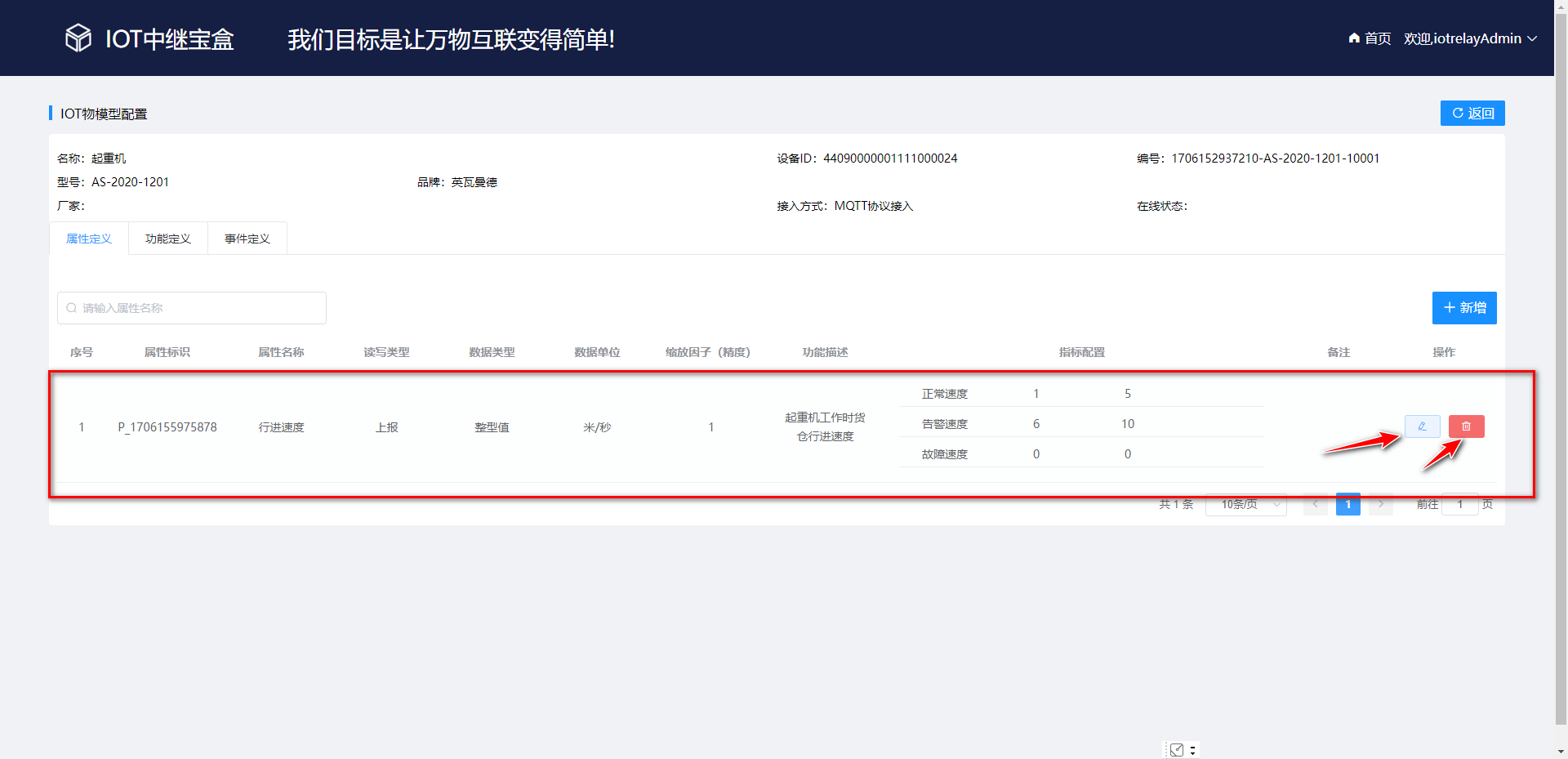Click the red trash delete icon on the row

tap(1466, 426)
